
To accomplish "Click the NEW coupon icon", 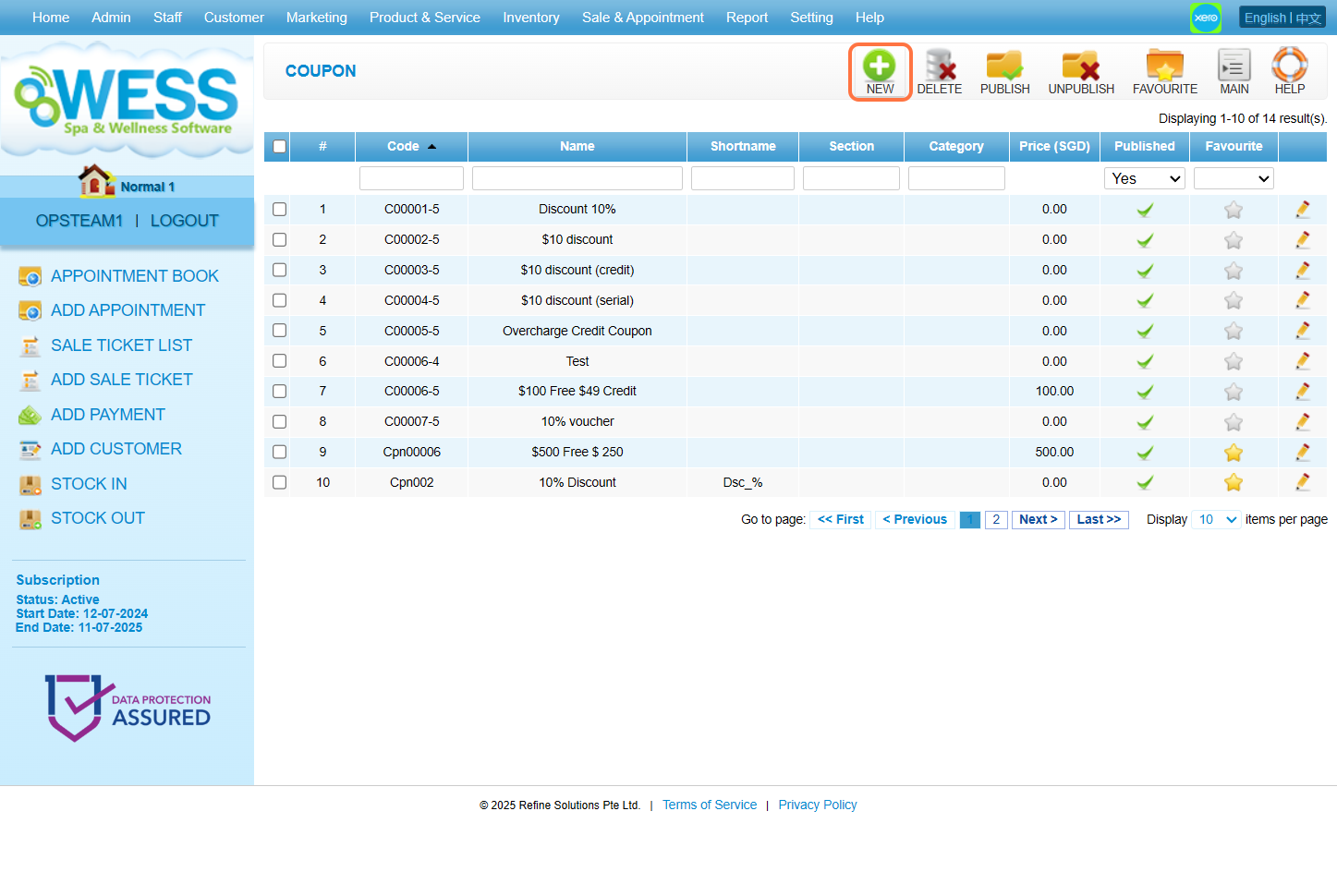I will coord(880,67).
